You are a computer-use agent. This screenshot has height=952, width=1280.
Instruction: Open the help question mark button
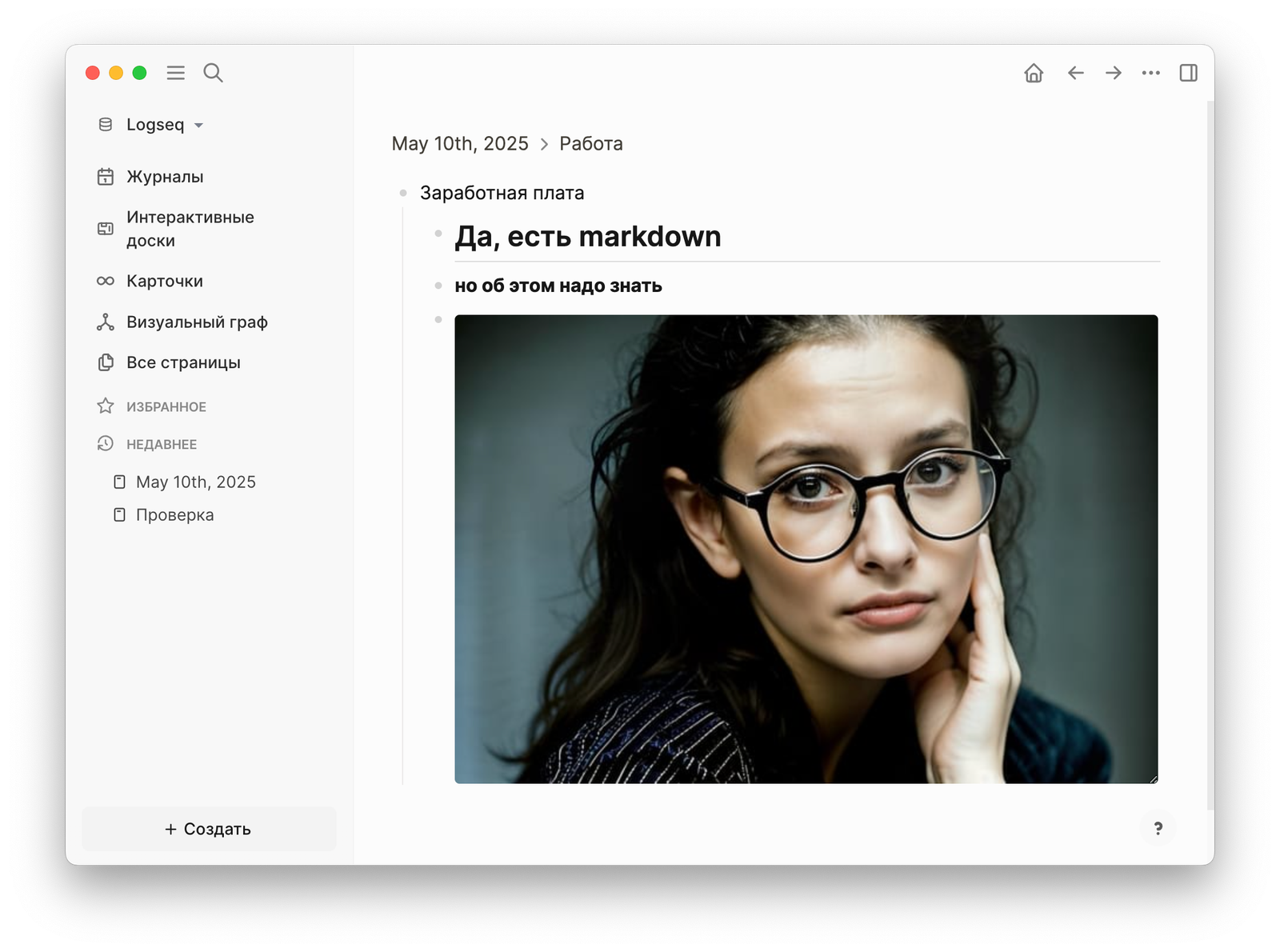pos(1158,828)
